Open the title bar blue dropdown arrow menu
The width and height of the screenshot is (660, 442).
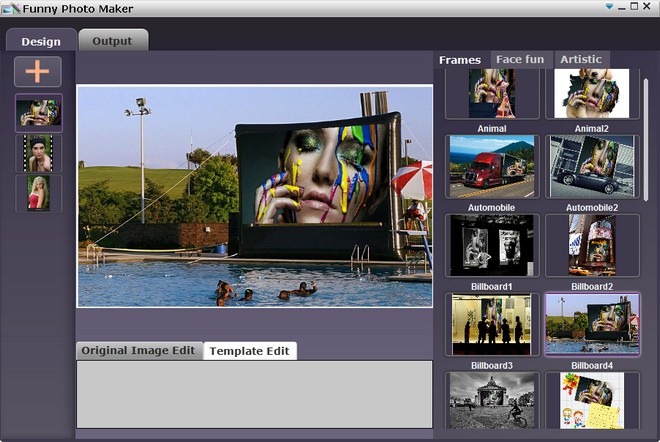609,8
